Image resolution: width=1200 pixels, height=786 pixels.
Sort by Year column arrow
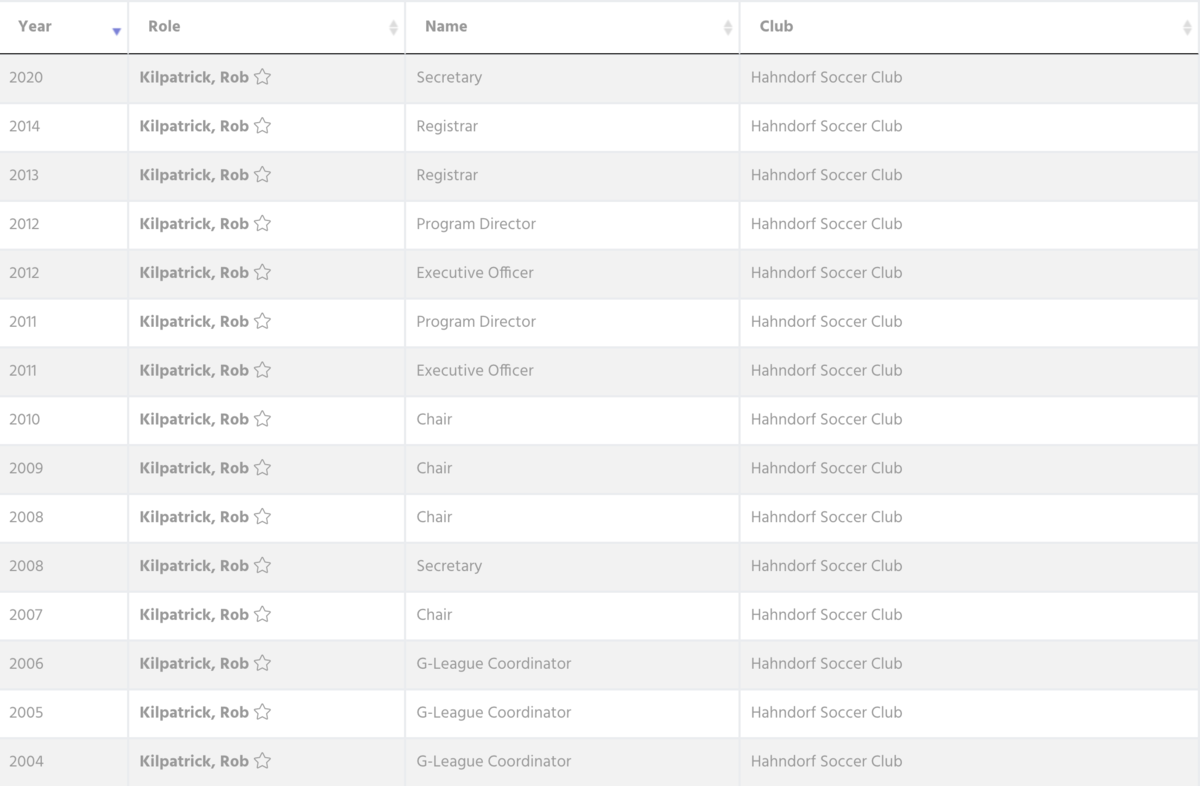coord(116,31)
